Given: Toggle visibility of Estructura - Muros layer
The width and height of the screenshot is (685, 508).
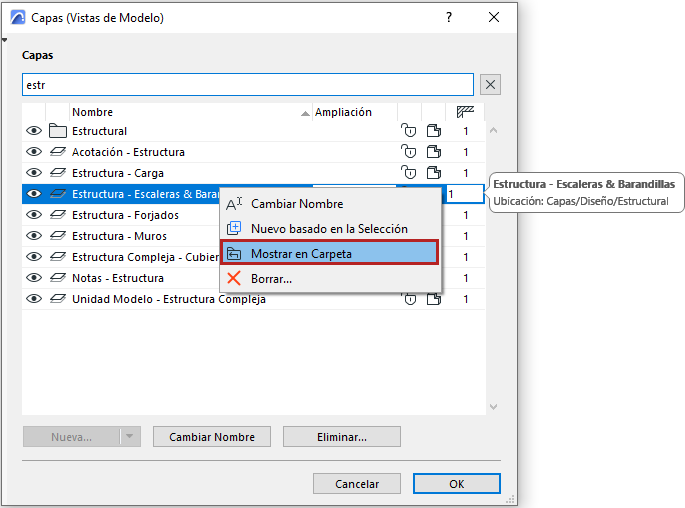Looking at the screenshot, I should pos(34,235).
